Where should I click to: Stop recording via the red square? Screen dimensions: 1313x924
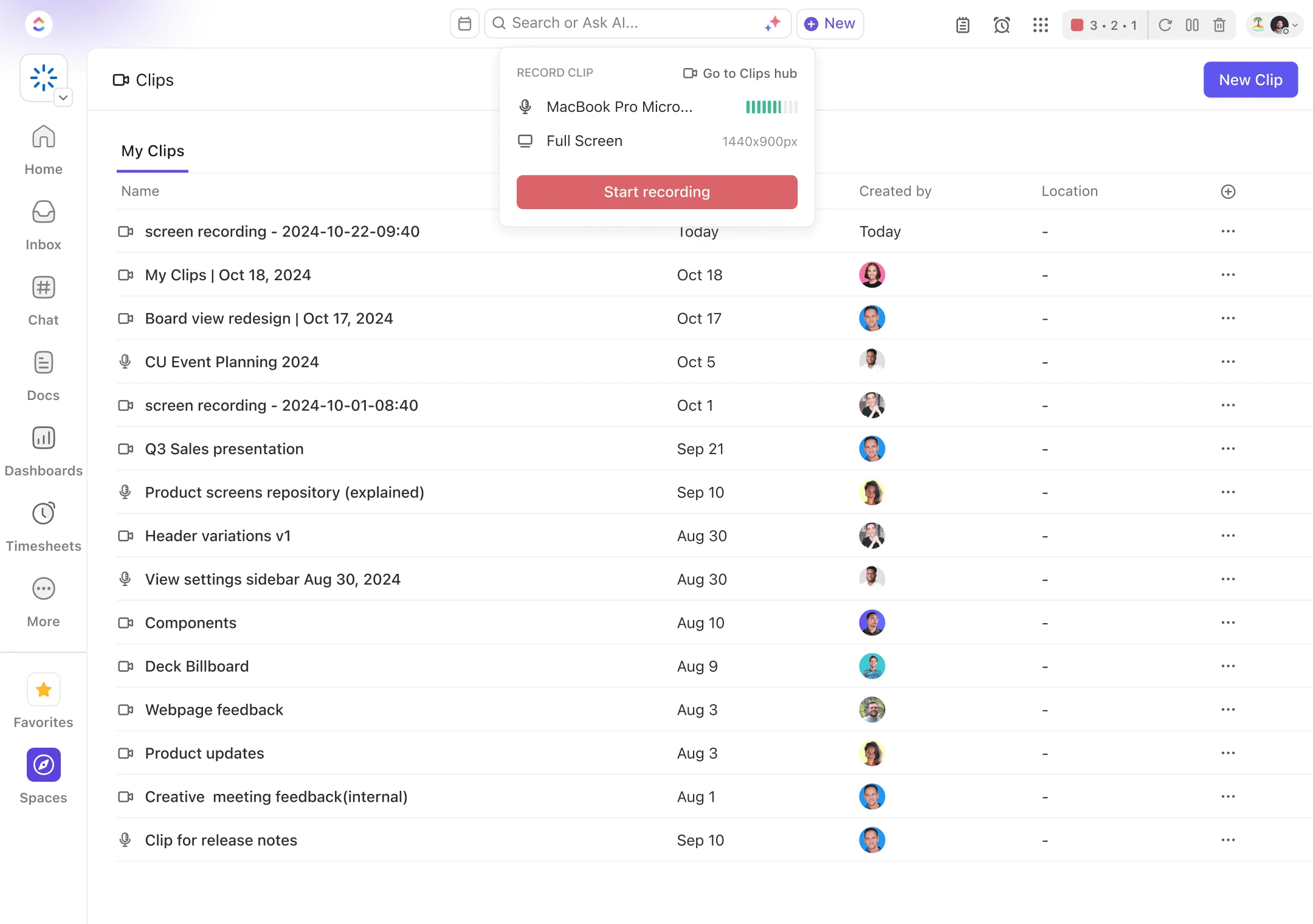[1077, 25]
